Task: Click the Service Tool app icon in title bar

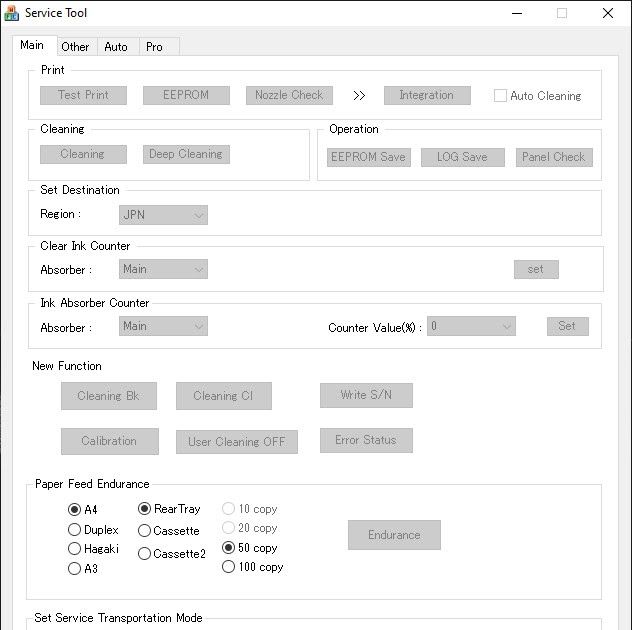Action: pyautogui.click(x=11, y=13)
